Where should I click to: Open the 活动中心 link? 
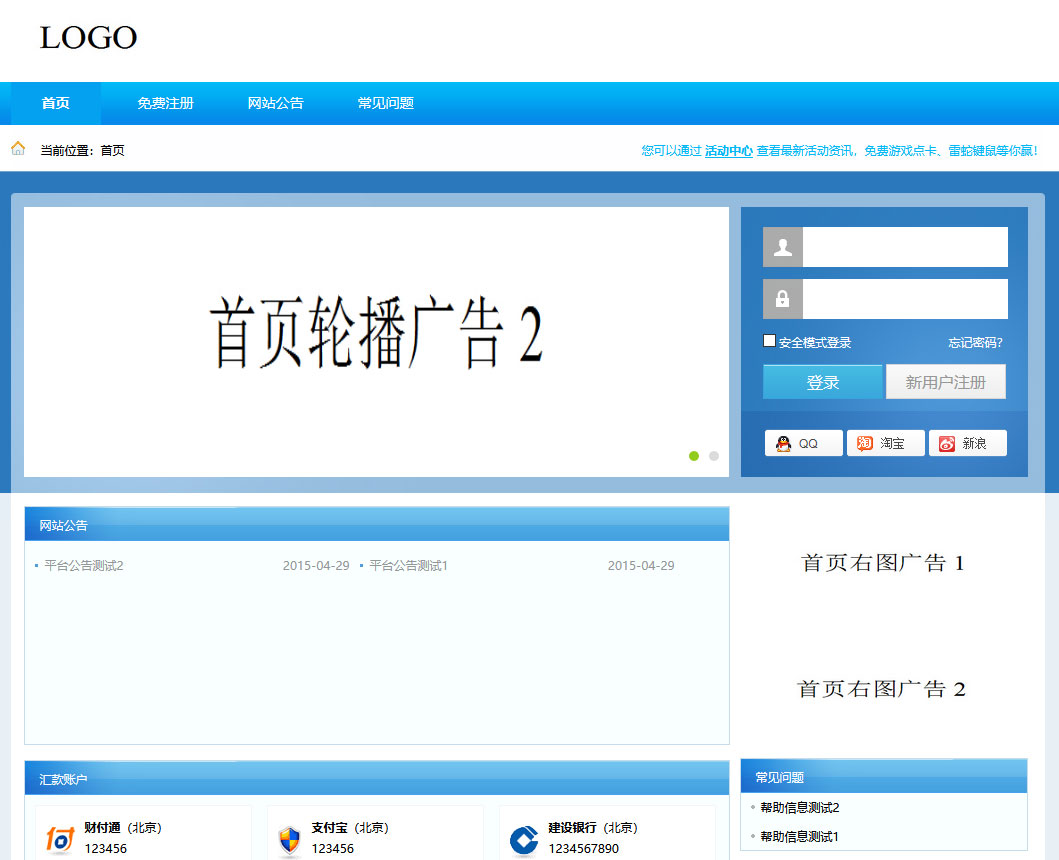point(728,151)
